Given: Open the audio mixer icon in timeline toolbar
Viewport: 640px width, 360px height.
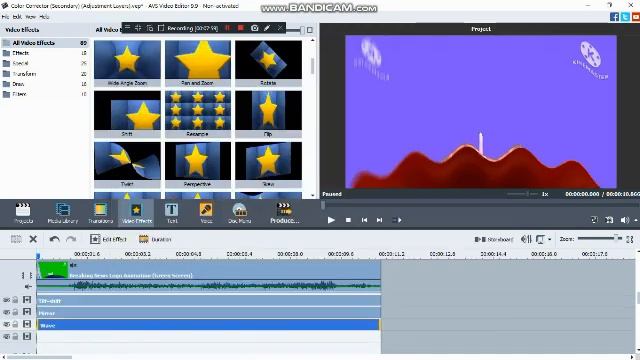Looking at the screenshot, I should click(x=526, y=239).
